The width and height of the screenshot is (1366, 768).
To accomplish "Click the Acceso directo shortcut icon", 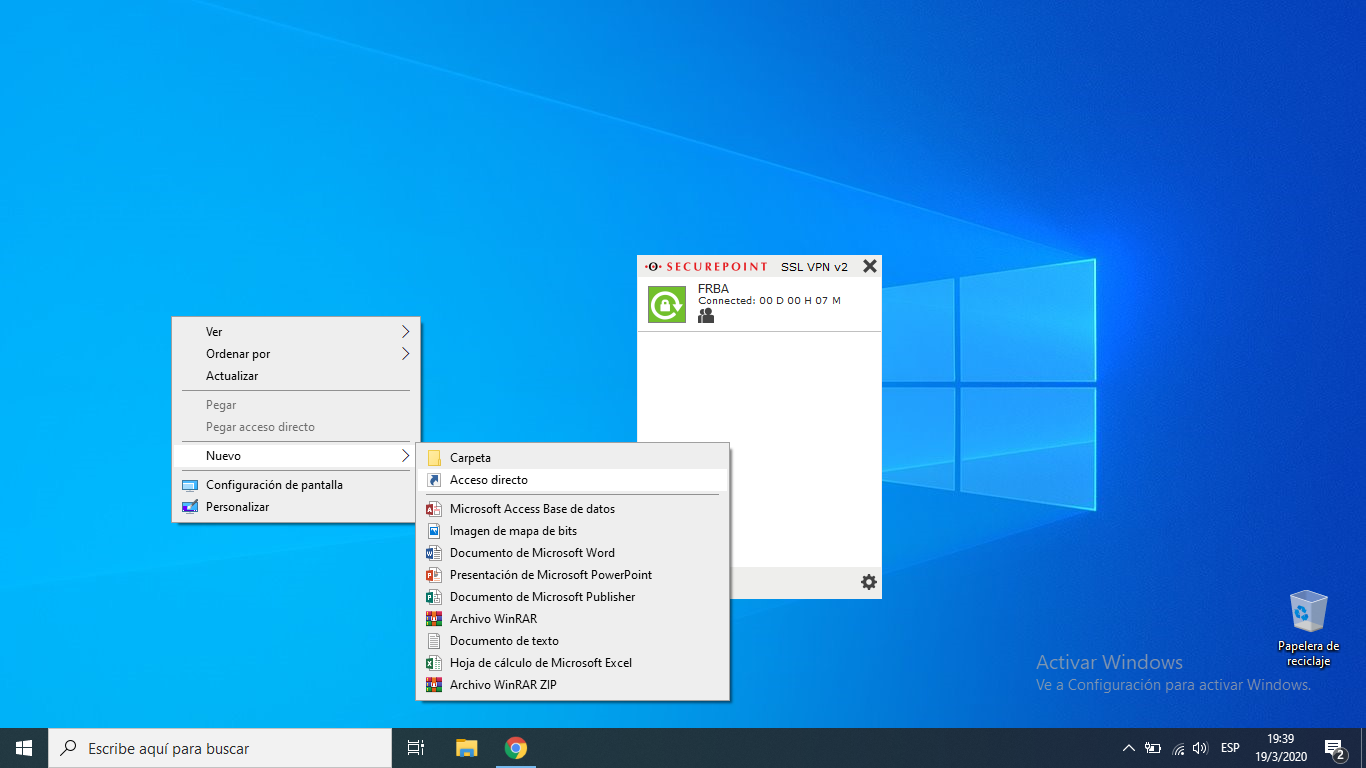I will (434, 480).
